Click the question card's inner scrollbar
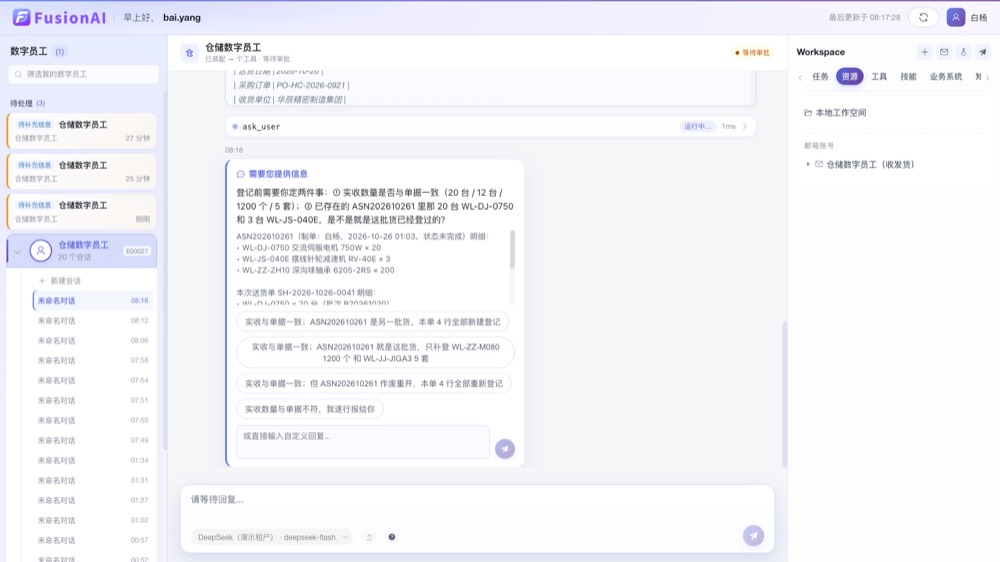Screen dimensions: 1000x562 (512, 249)
